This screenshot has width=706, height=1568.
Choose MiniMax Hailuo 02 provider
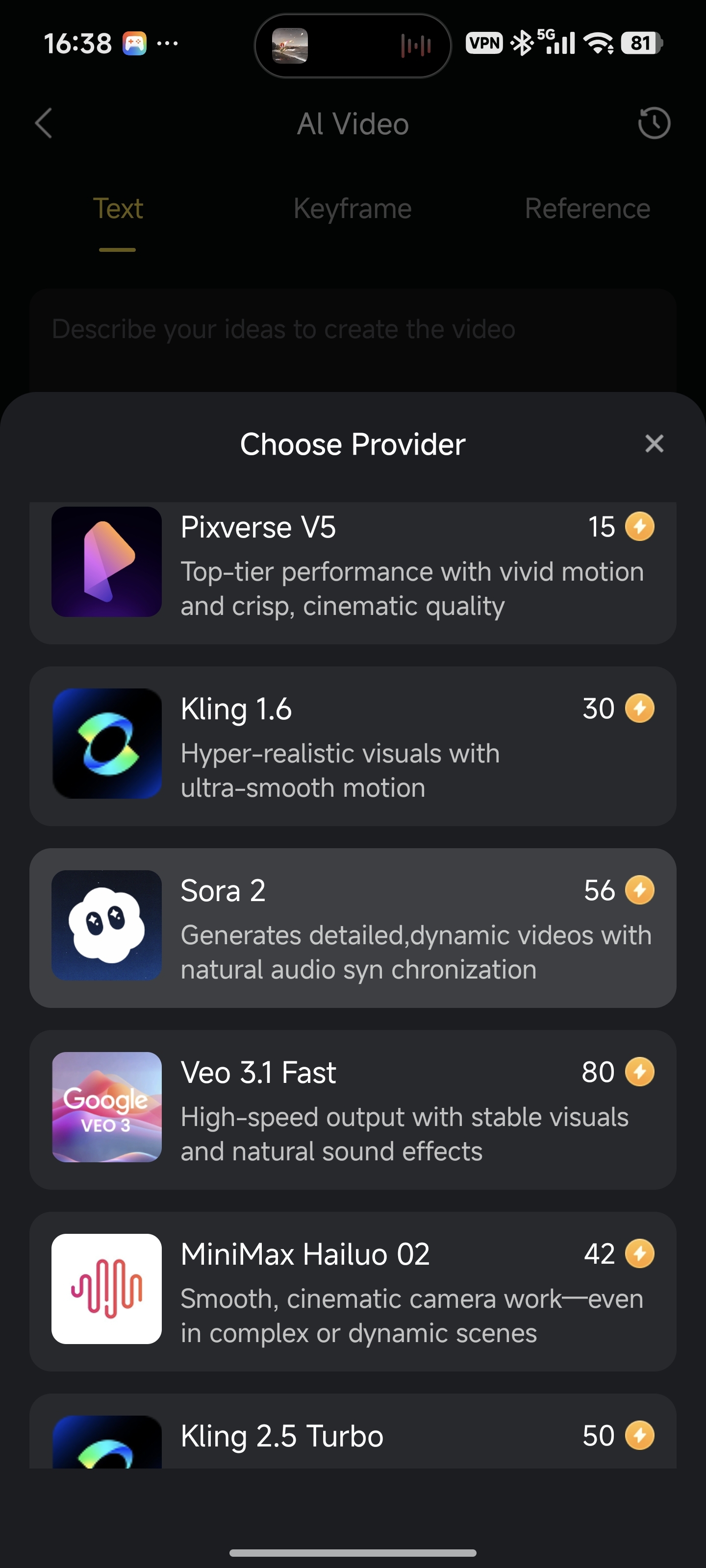point(353,1291)
